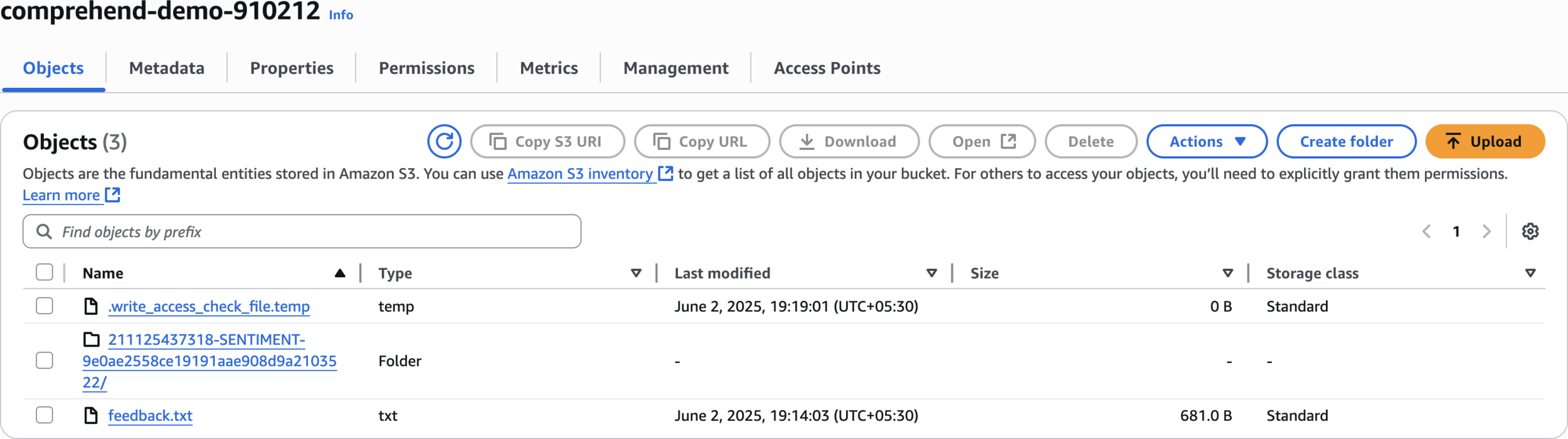Click the 'temp' type cell
1568x439 pixels.
coord(396,306)
